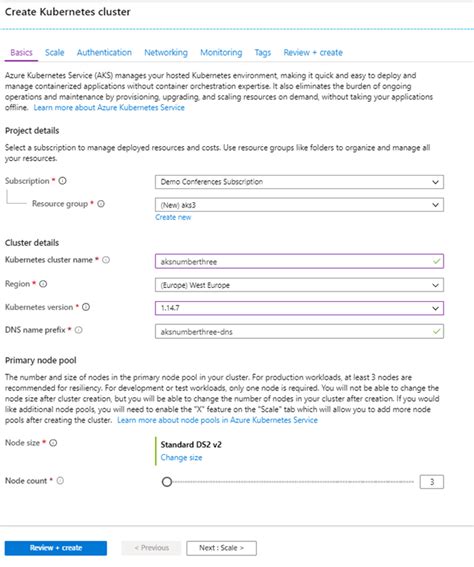
Task: Click the Resource group info icon
Action: (x=101, y=204)
